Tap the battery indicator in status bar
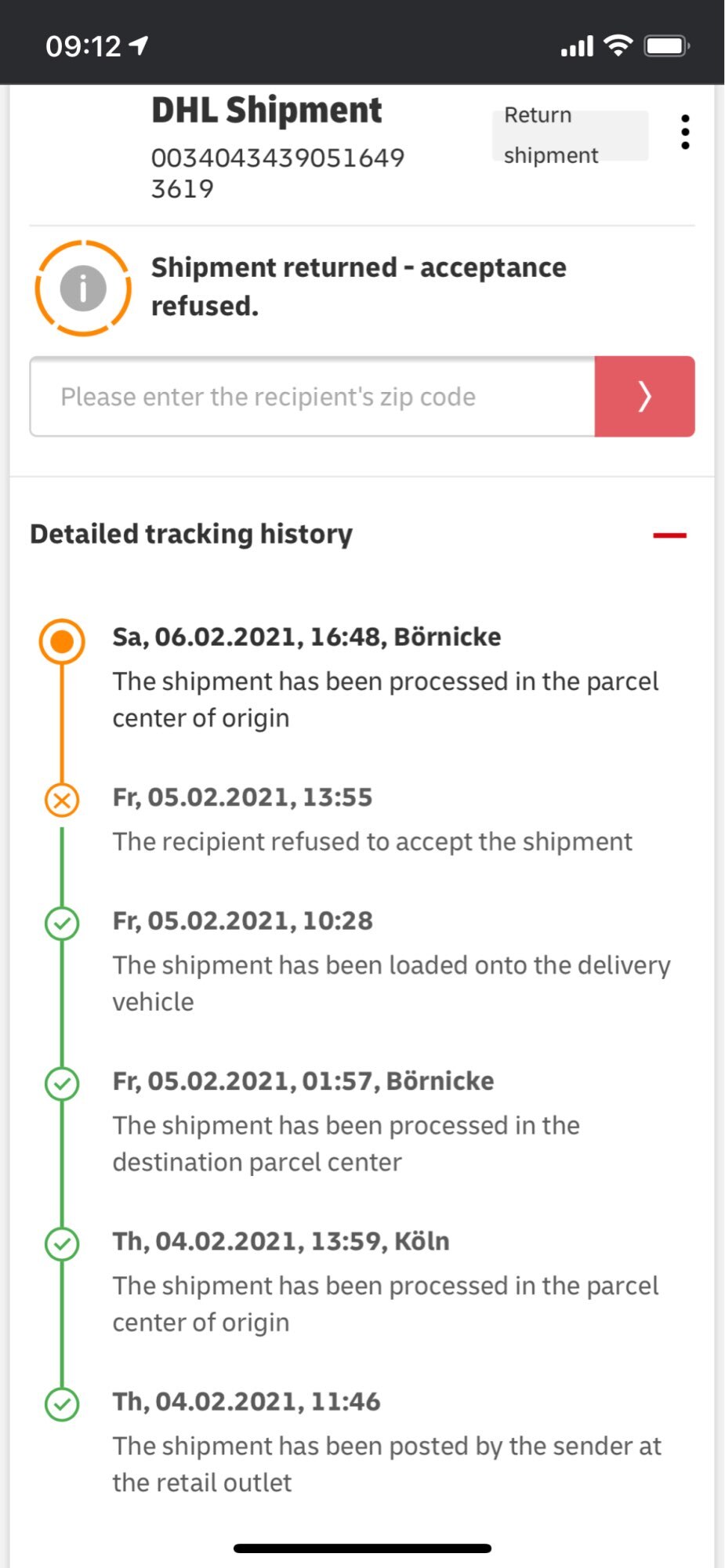Screen dimensions: 725x1568 click(x=665, y=46)
